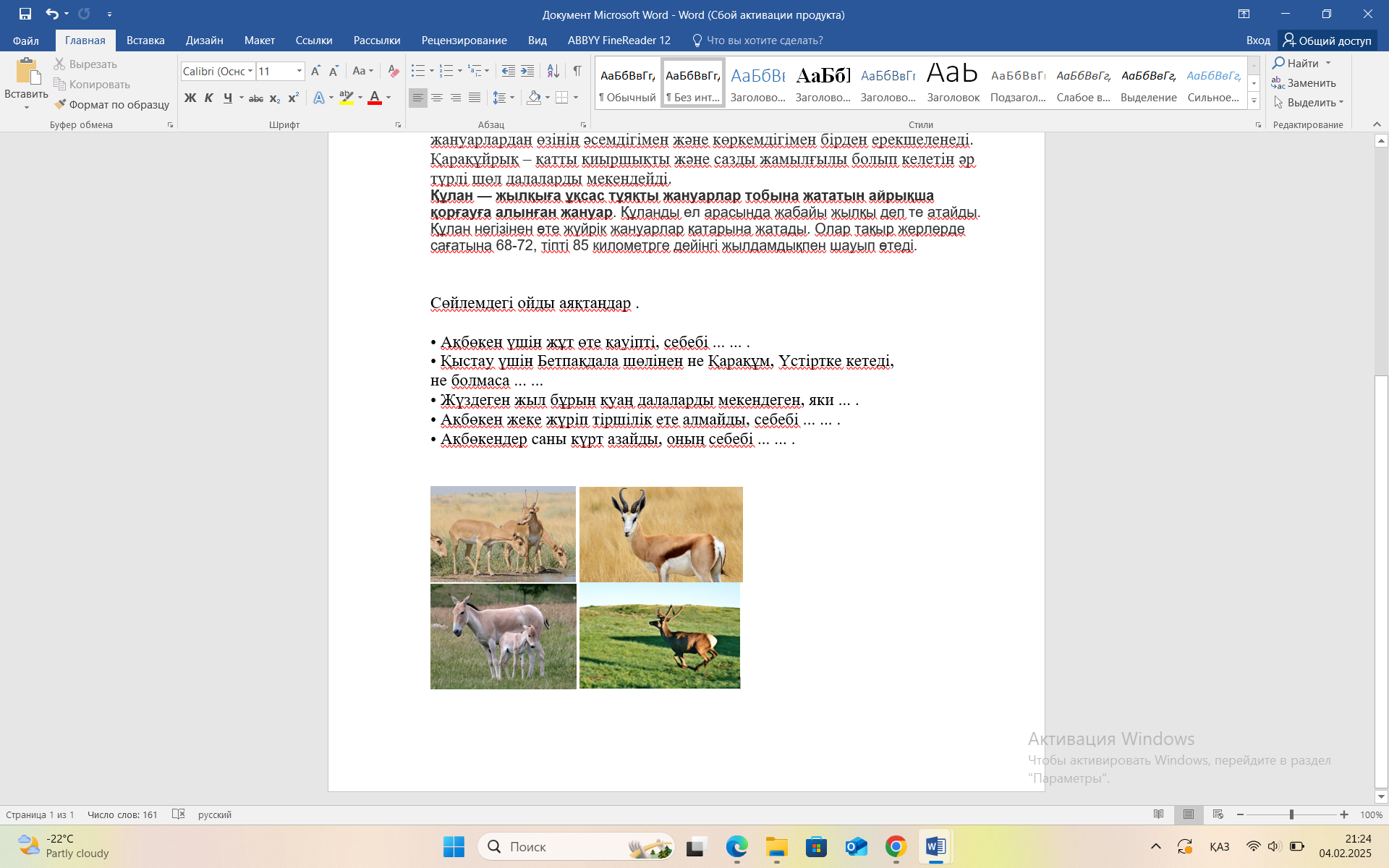Toggle Italic formatting button
The width and height of the screenshot is (1389, 868).
209,98
